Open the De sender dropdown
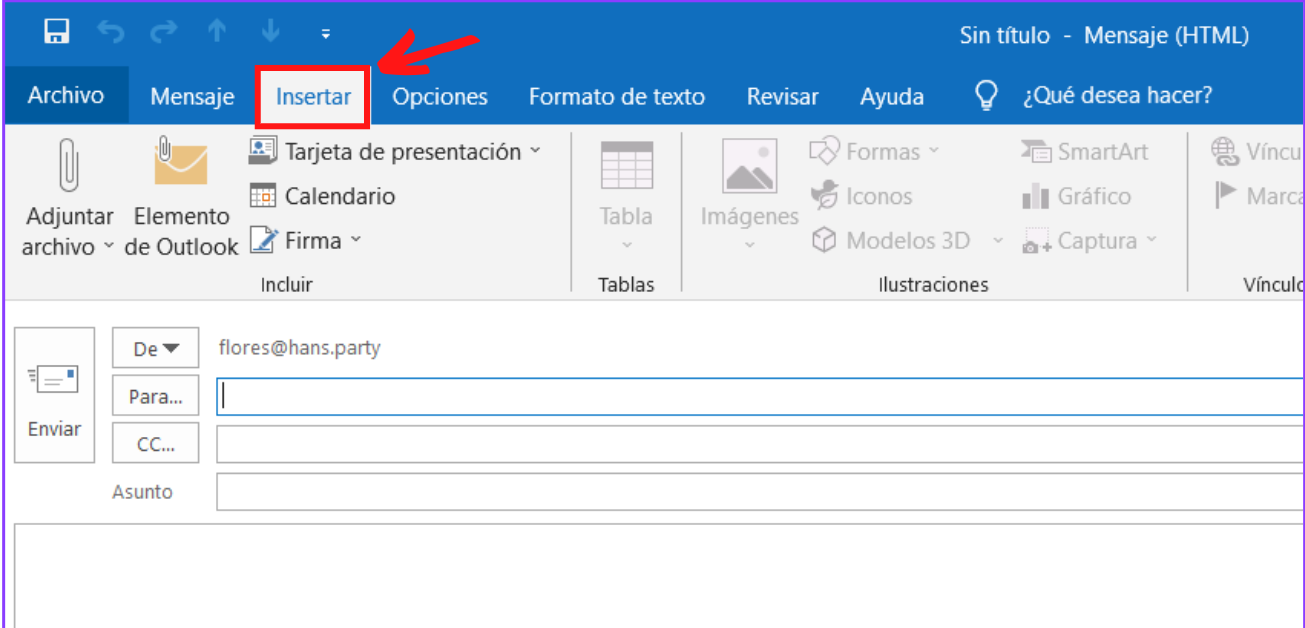This screenshot has width=1305, height=628. 156,349
